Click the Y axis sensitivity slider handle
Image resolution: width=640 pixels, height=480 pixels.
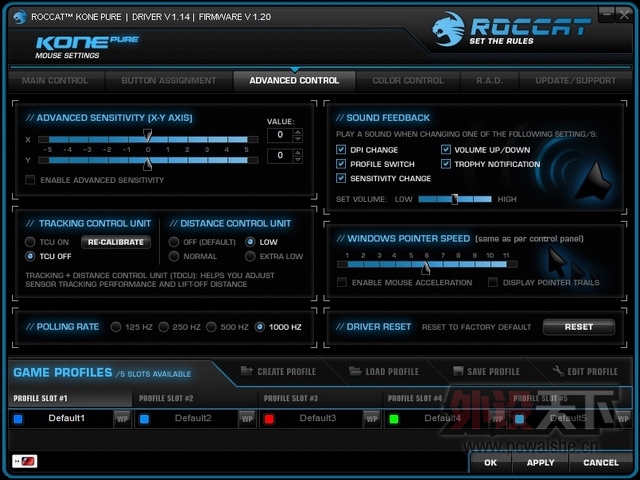[147, 164]
